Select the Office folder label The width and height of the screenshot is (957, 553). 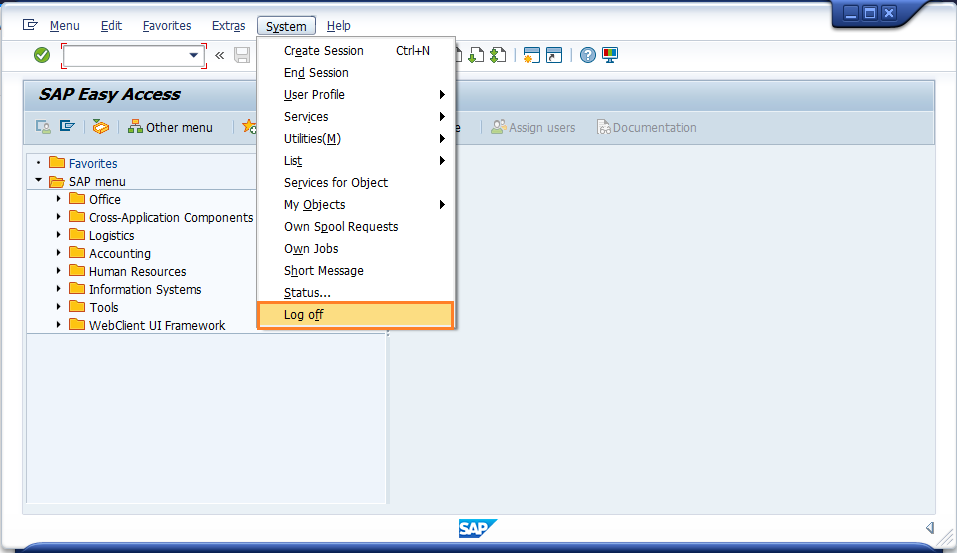pos(105,200)
